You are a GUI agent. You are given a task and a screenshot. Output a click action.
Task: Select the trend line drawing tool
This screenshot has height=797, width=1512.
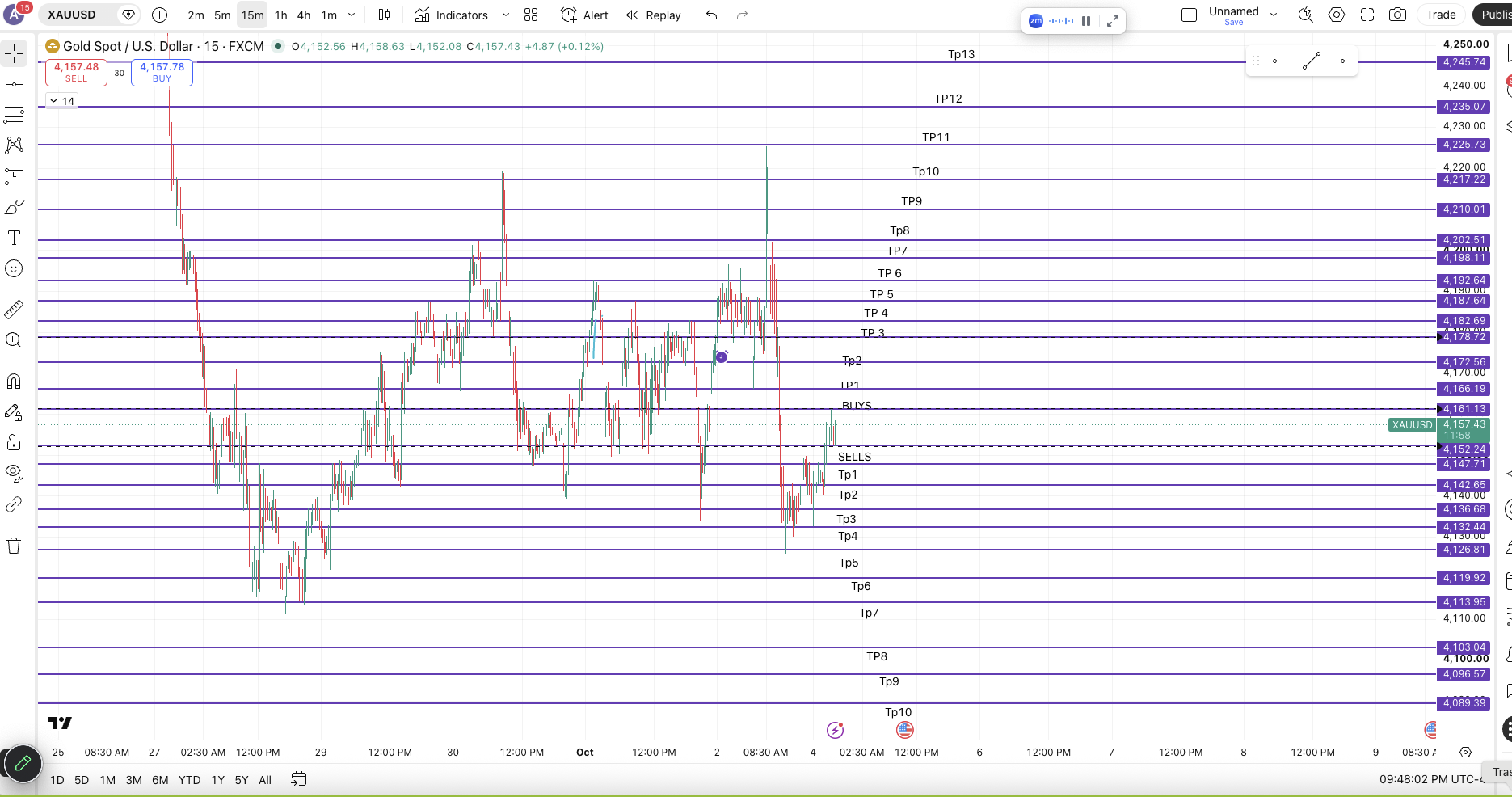pos(15,84)
